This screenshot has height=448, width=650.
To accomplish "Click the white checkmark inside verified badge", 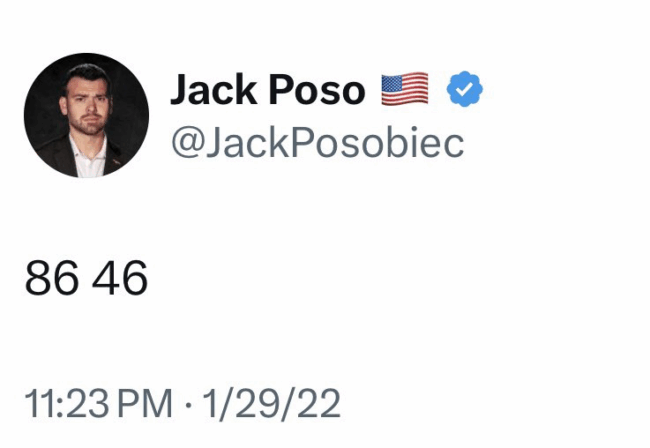I will [x=465, y=89].
